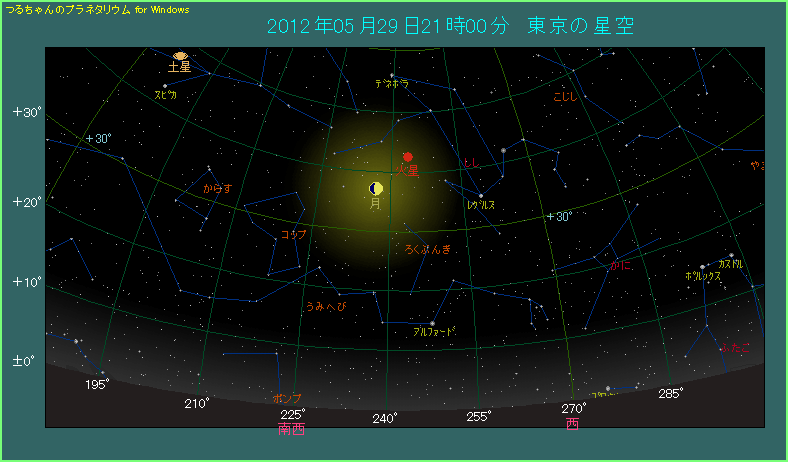Select the うみへび constellation label
Image resolution: width=788 pixels, height=462 pixels.
326,306
